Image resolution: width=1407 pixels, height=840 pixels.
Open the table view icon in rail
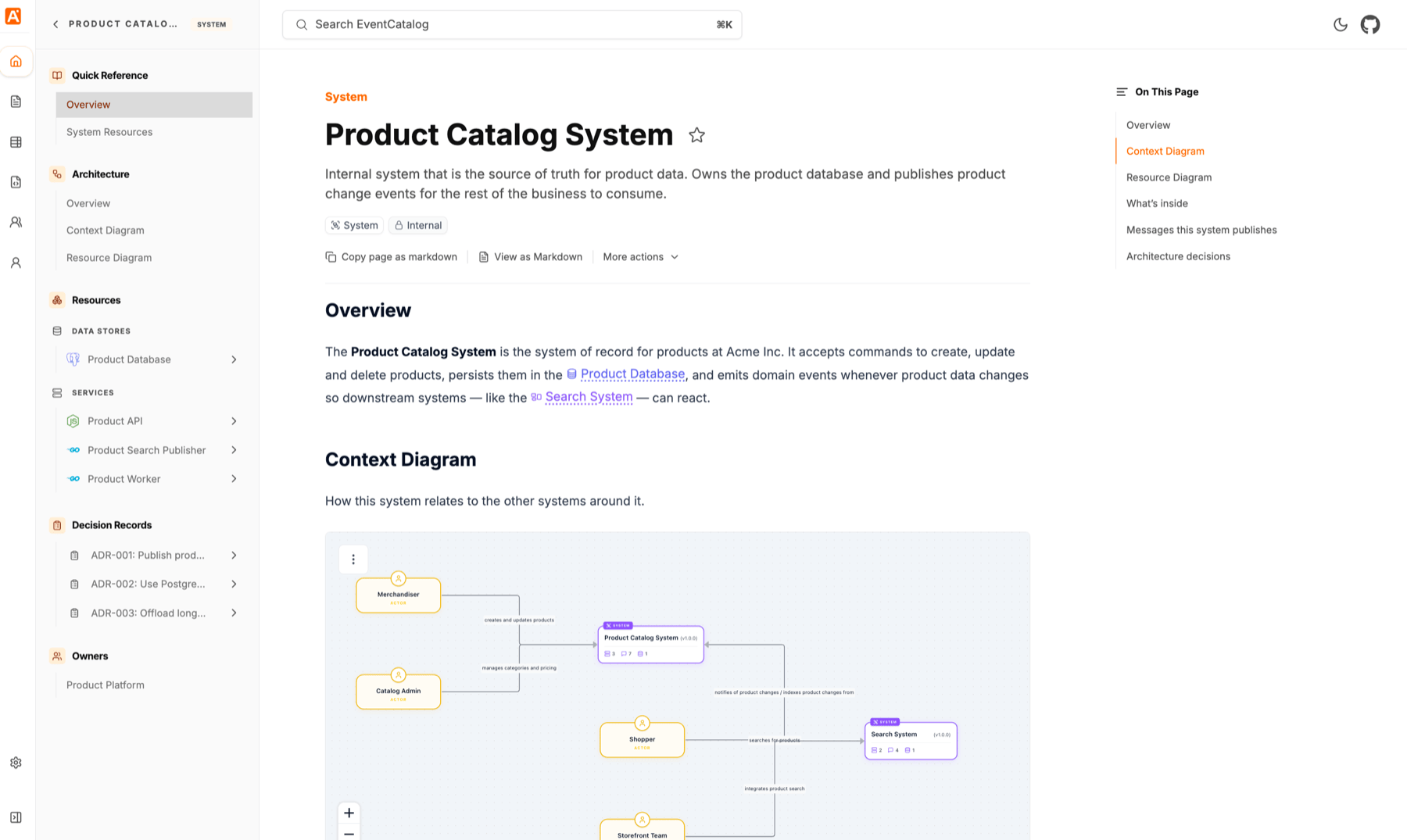tap(16, 142)
